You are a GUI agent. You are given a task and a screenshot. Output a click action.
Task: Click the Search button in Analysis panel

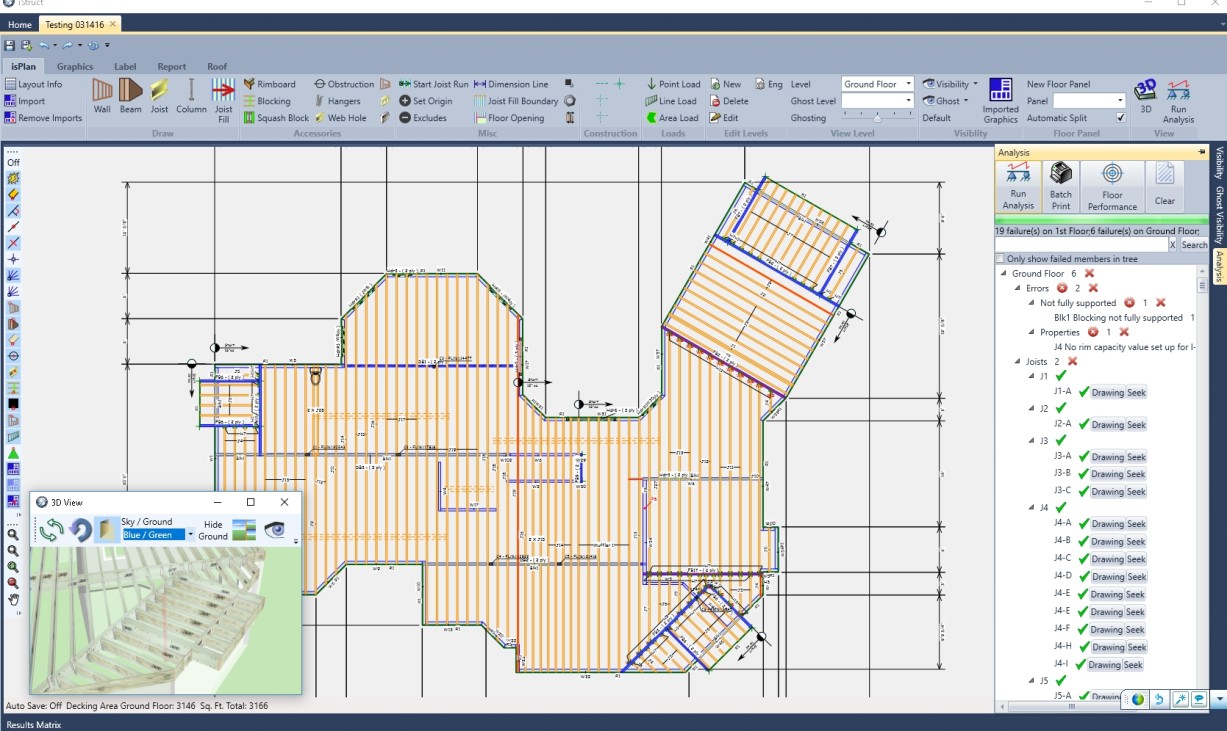click(1194, 244)
